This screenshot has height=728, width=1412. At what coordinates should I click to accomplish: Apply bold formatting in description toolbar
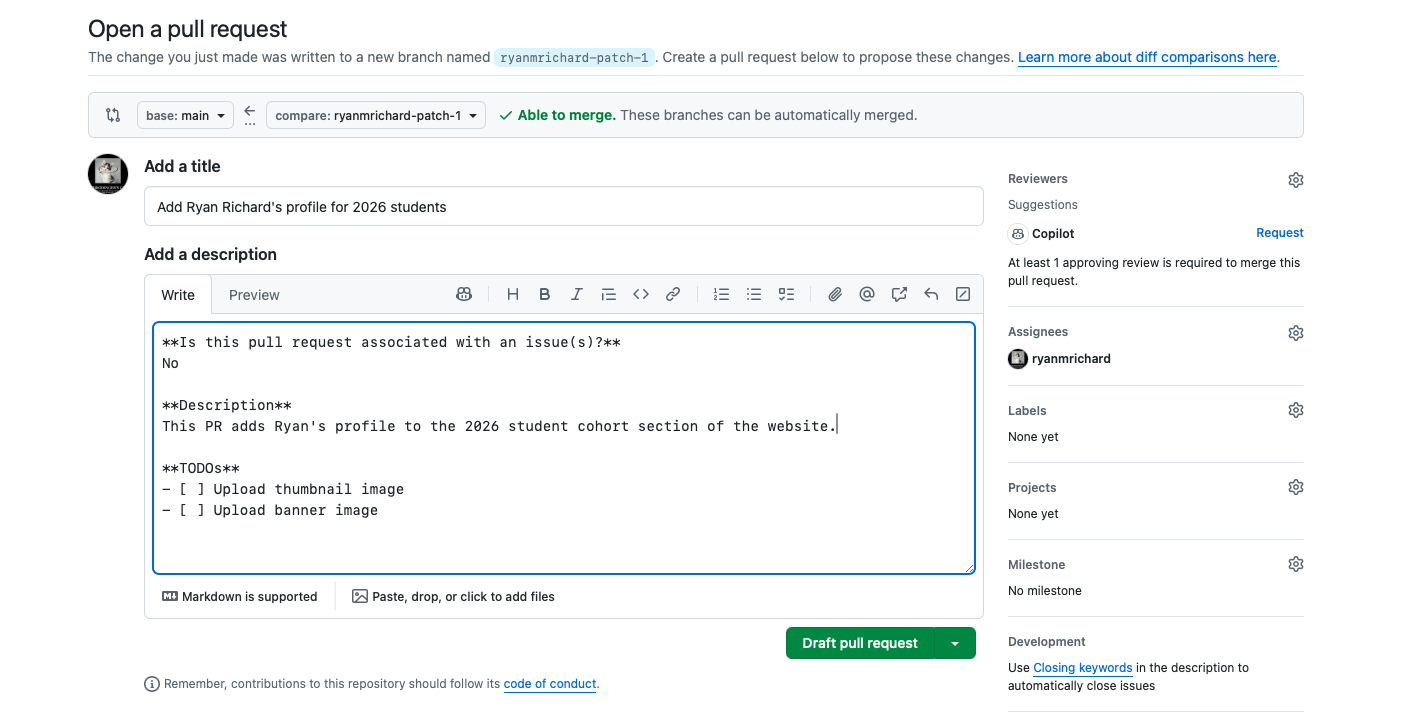click(x=545, y=294)
